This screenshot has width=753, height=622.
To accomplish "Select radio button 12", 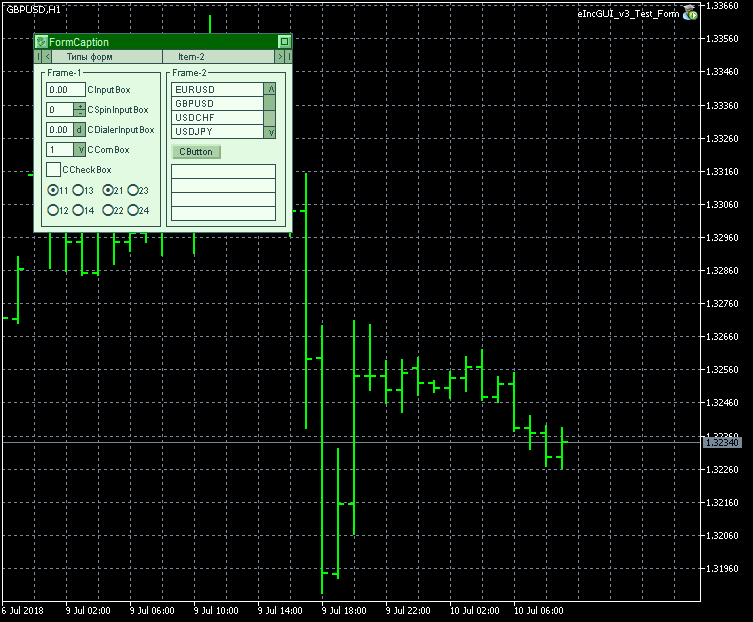I will [x=53, y=210].
